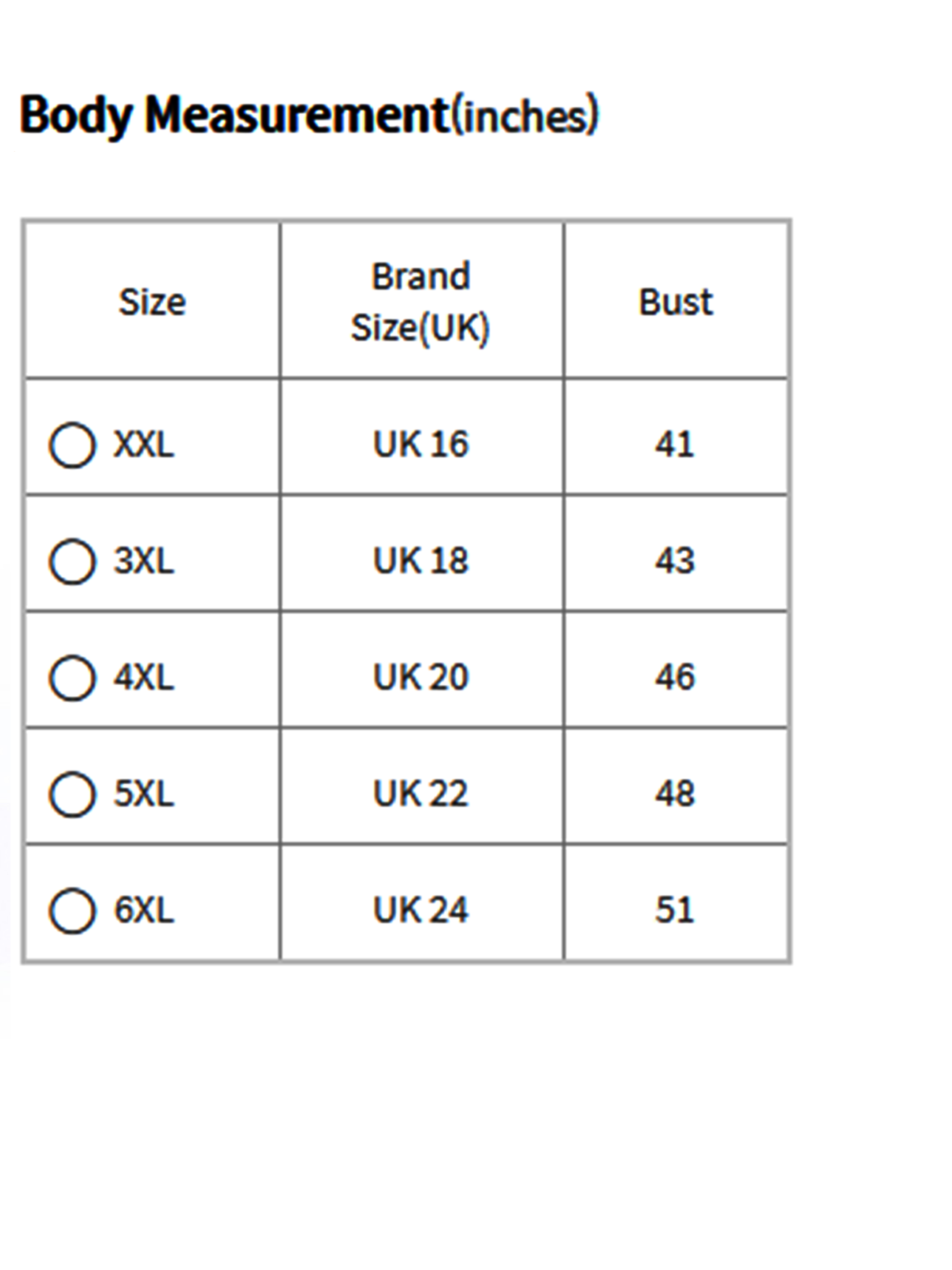Click the UK 16 brand size cell
The height and width of the screenshot is (1270, 952).
tap(420, 444)
